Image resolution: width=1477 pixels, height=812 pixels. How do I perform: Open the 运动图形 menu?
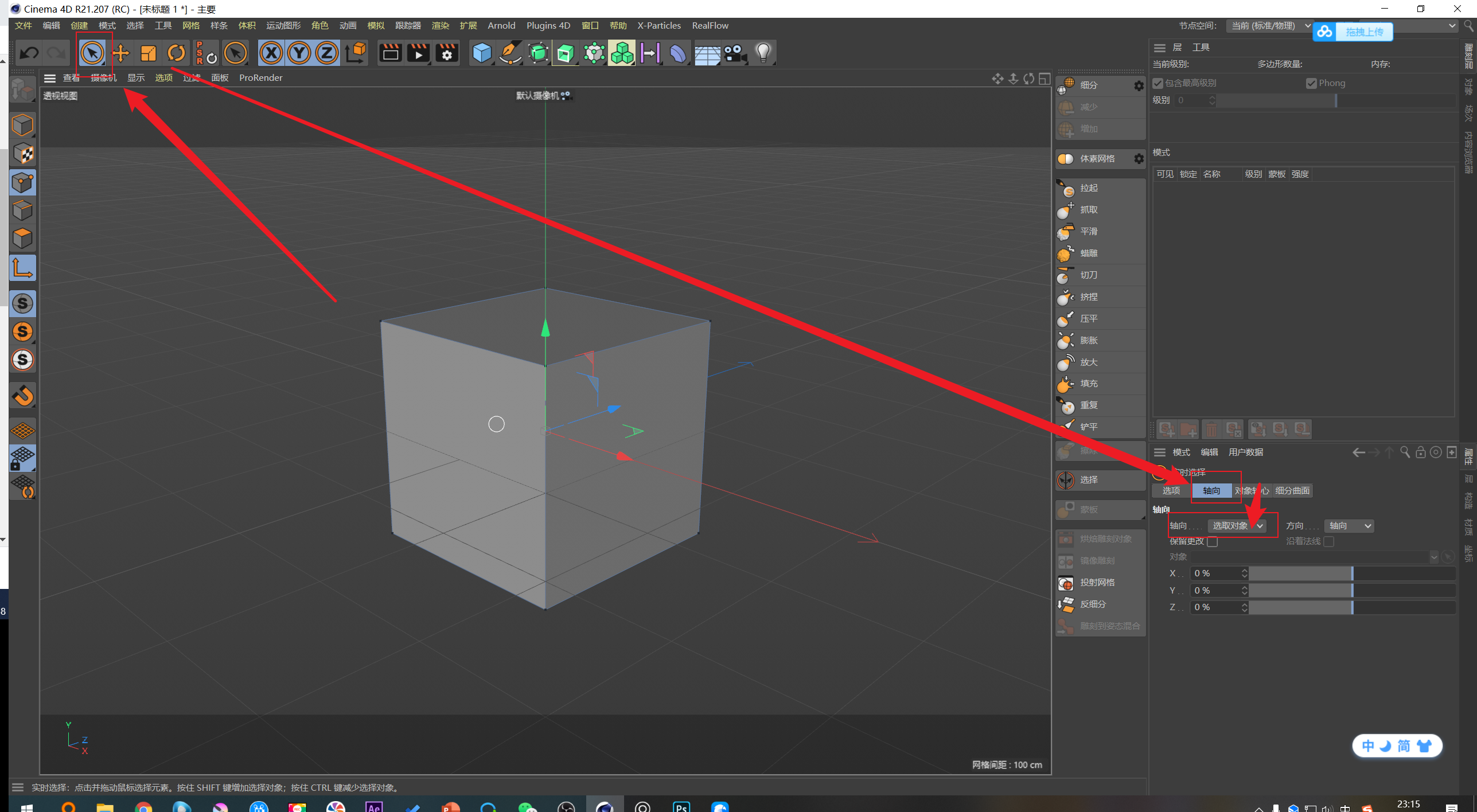283,26
